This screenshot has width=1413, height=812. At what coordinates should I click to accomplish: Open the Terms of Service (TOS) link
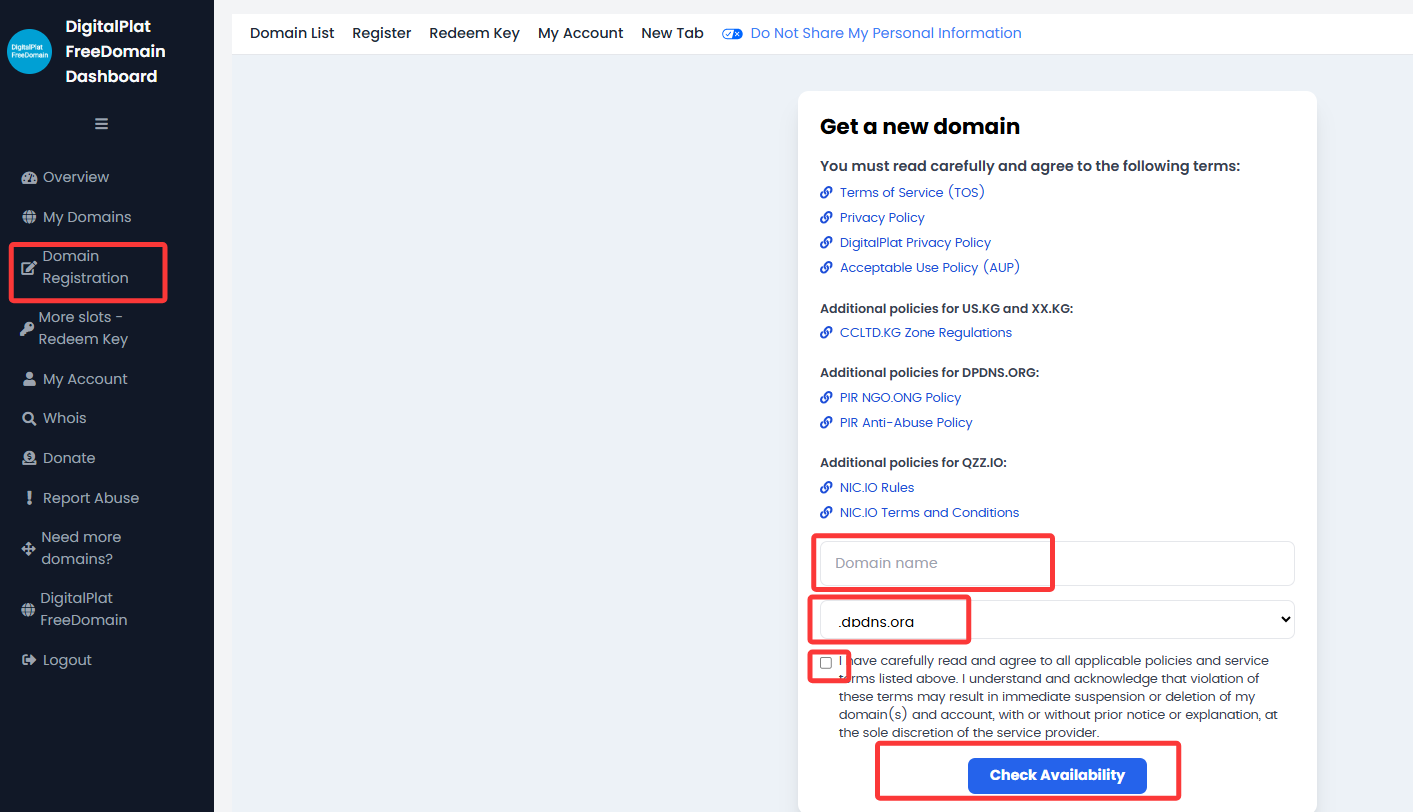click(912, 192)
